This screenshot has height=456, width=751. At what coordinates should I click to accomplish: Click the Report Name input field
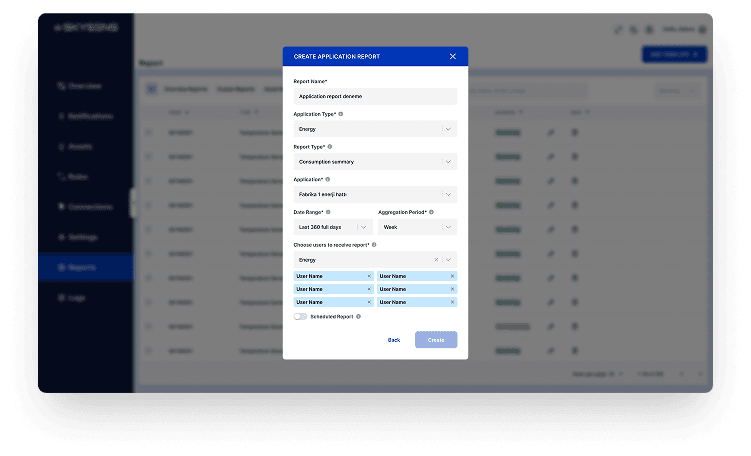pos(375,96)
